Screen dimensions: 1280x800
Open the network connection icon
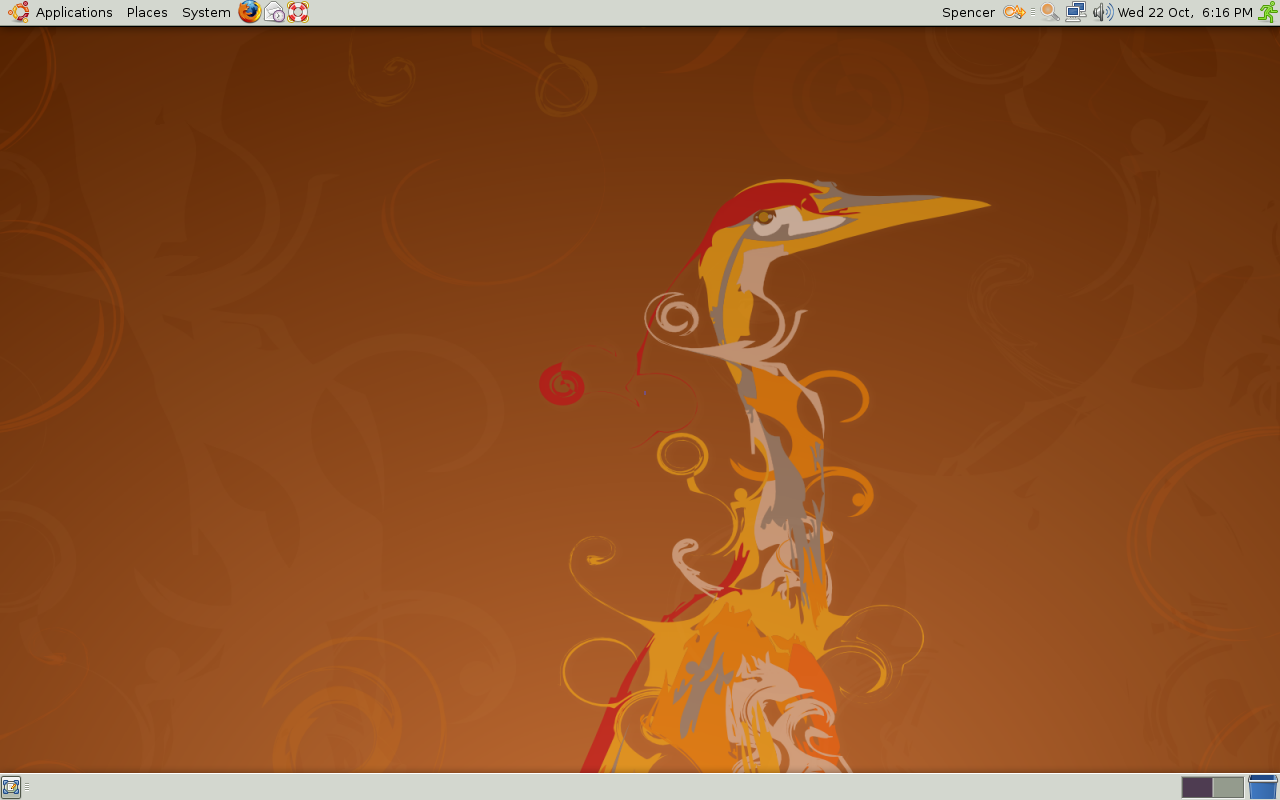pyautogui.click(x=1076, y=12)
